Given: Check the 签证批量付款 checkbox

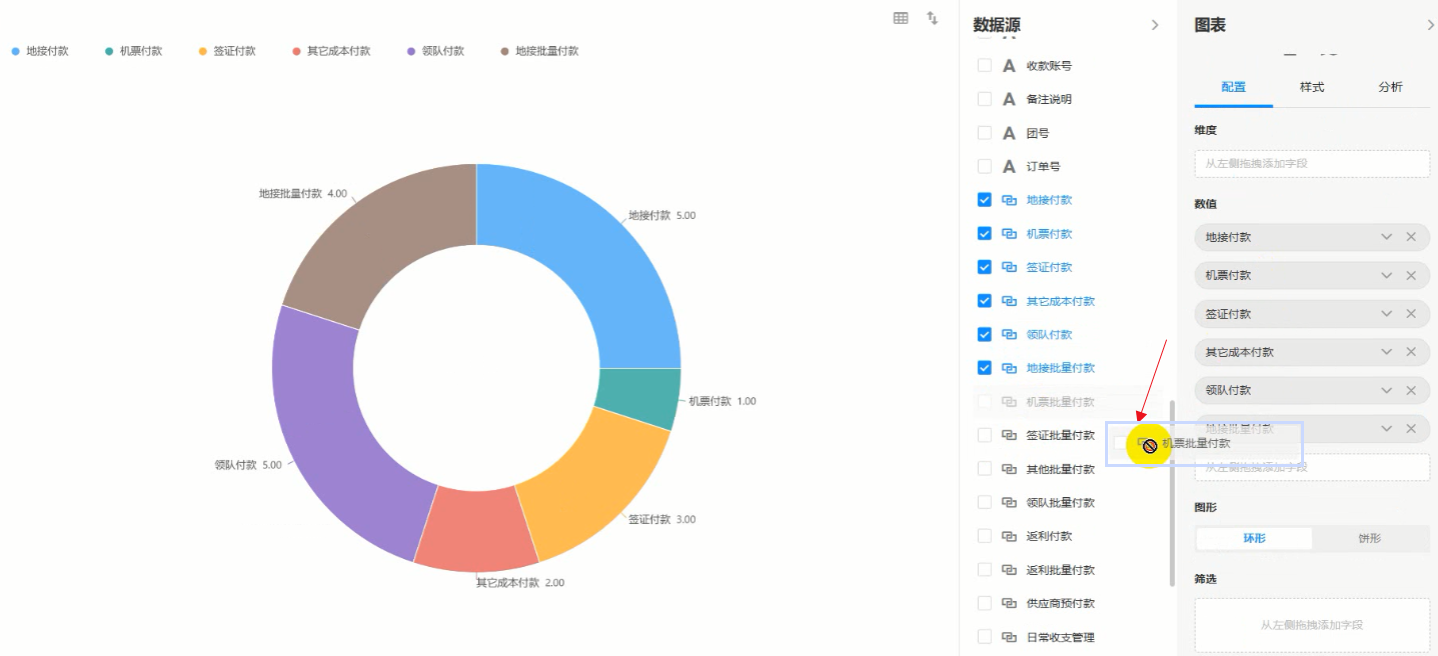Looking at the screenshot, I should coord(984,435).
